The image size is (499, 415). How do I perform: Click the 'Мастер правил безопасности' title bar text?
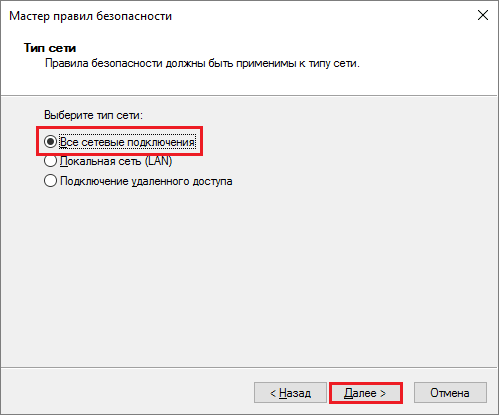(90, 16)
